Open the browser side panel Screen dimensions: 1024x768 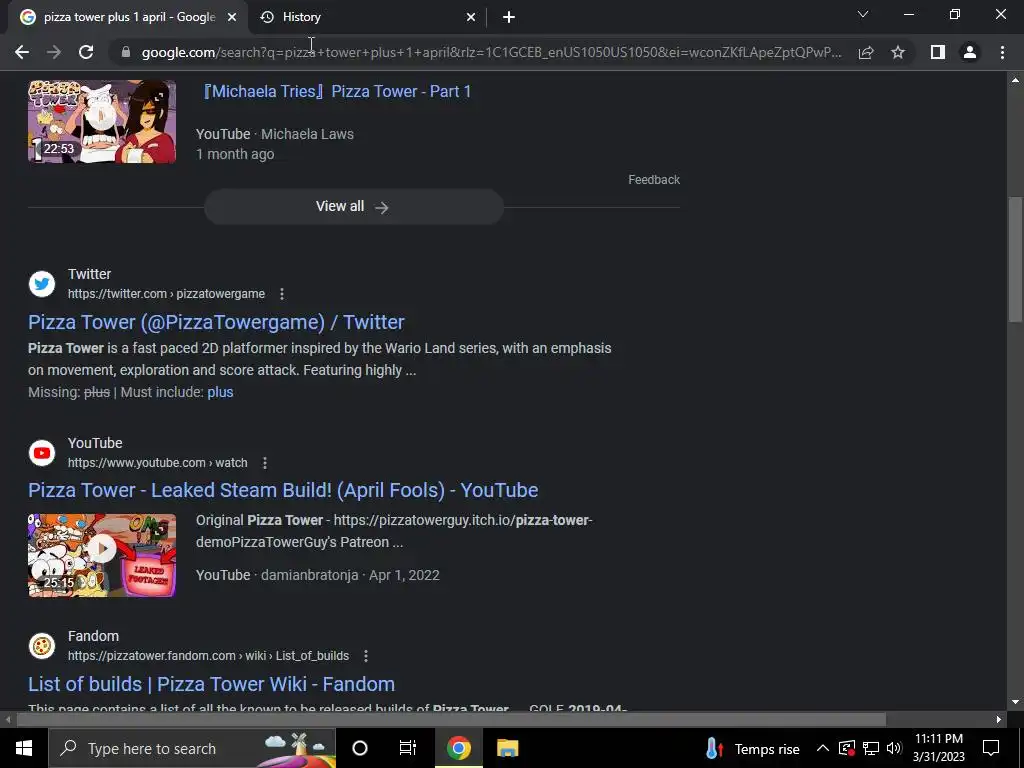pyautogui.click(x=938, y=52)
